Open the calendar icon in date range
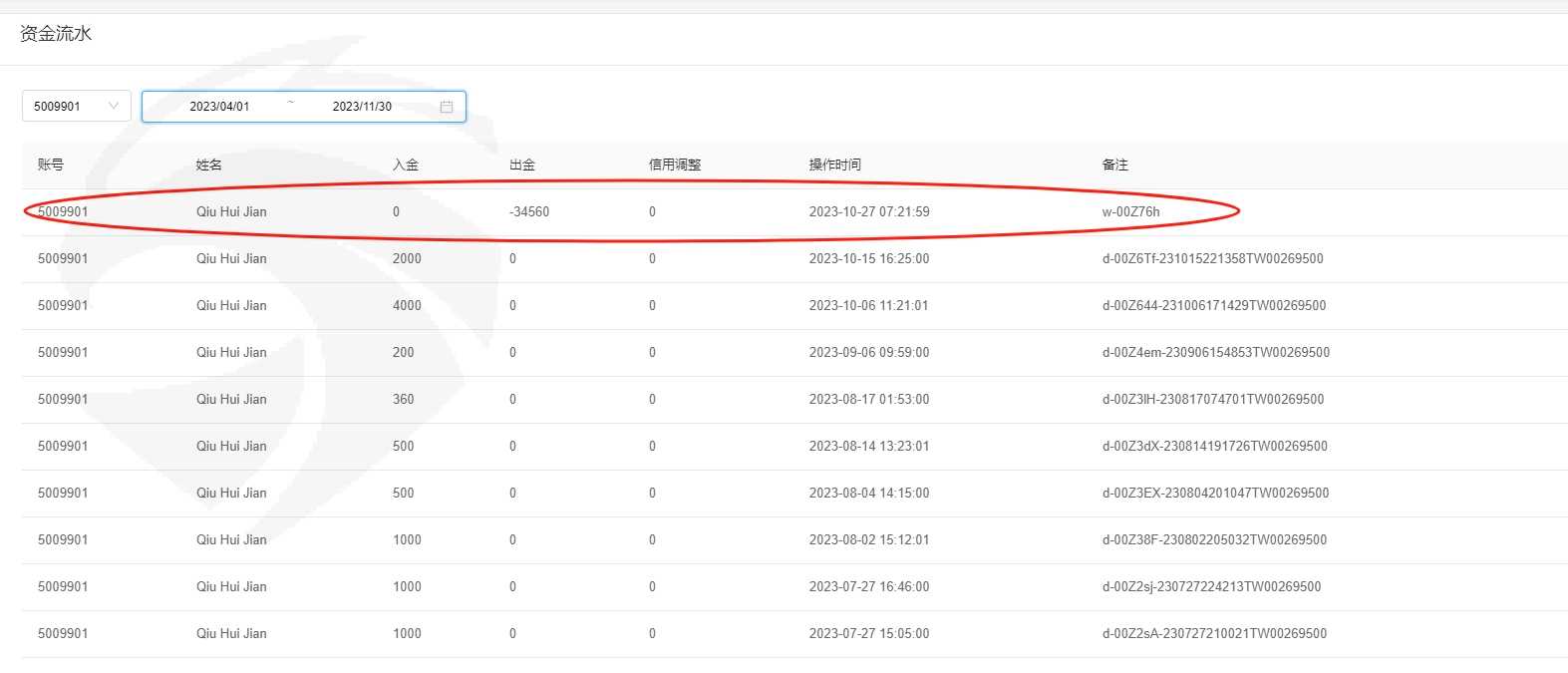This screenshot has width=1568, height=673. [x=447, y=107]
